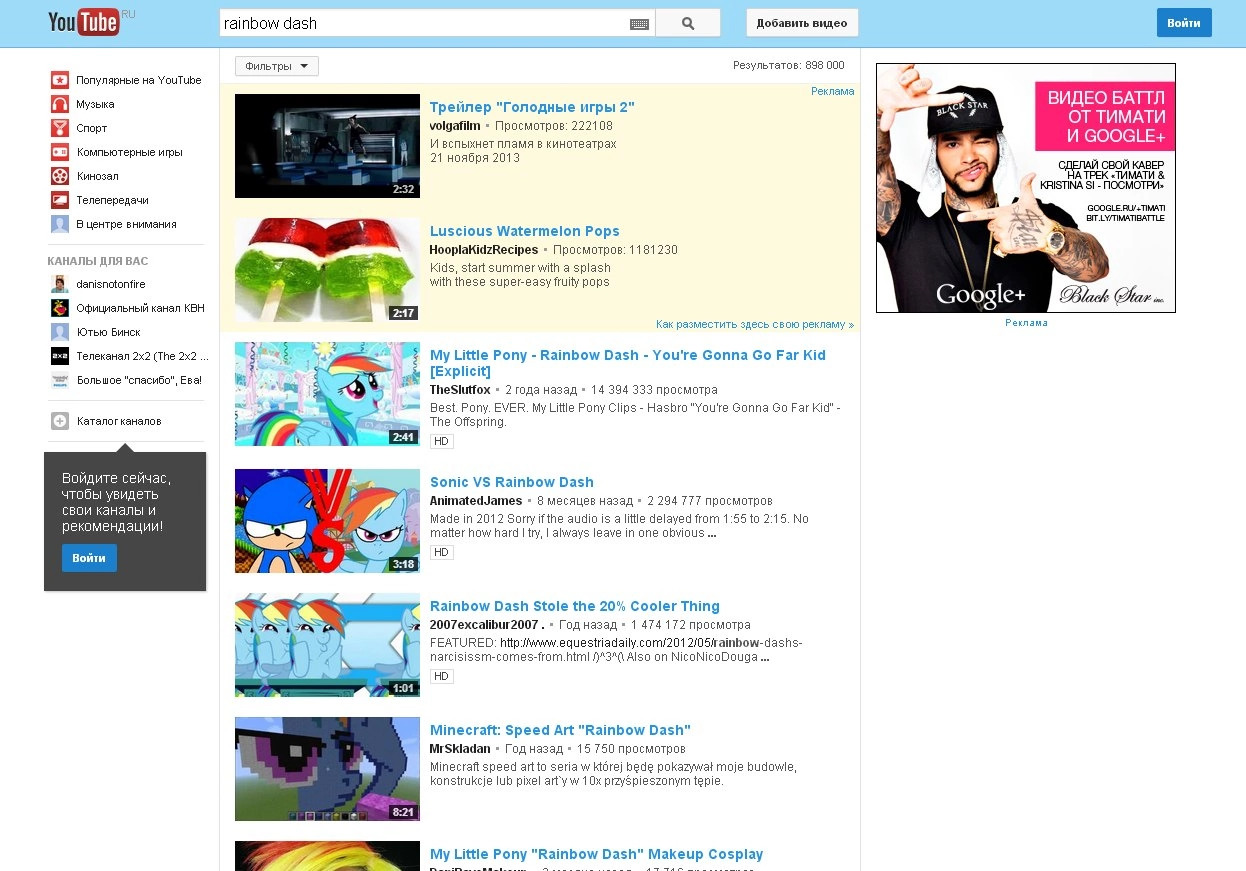Open 2007excalibur2007 channel link
The width and height of the screenshot is (1246, 871).
coord(487,625)
